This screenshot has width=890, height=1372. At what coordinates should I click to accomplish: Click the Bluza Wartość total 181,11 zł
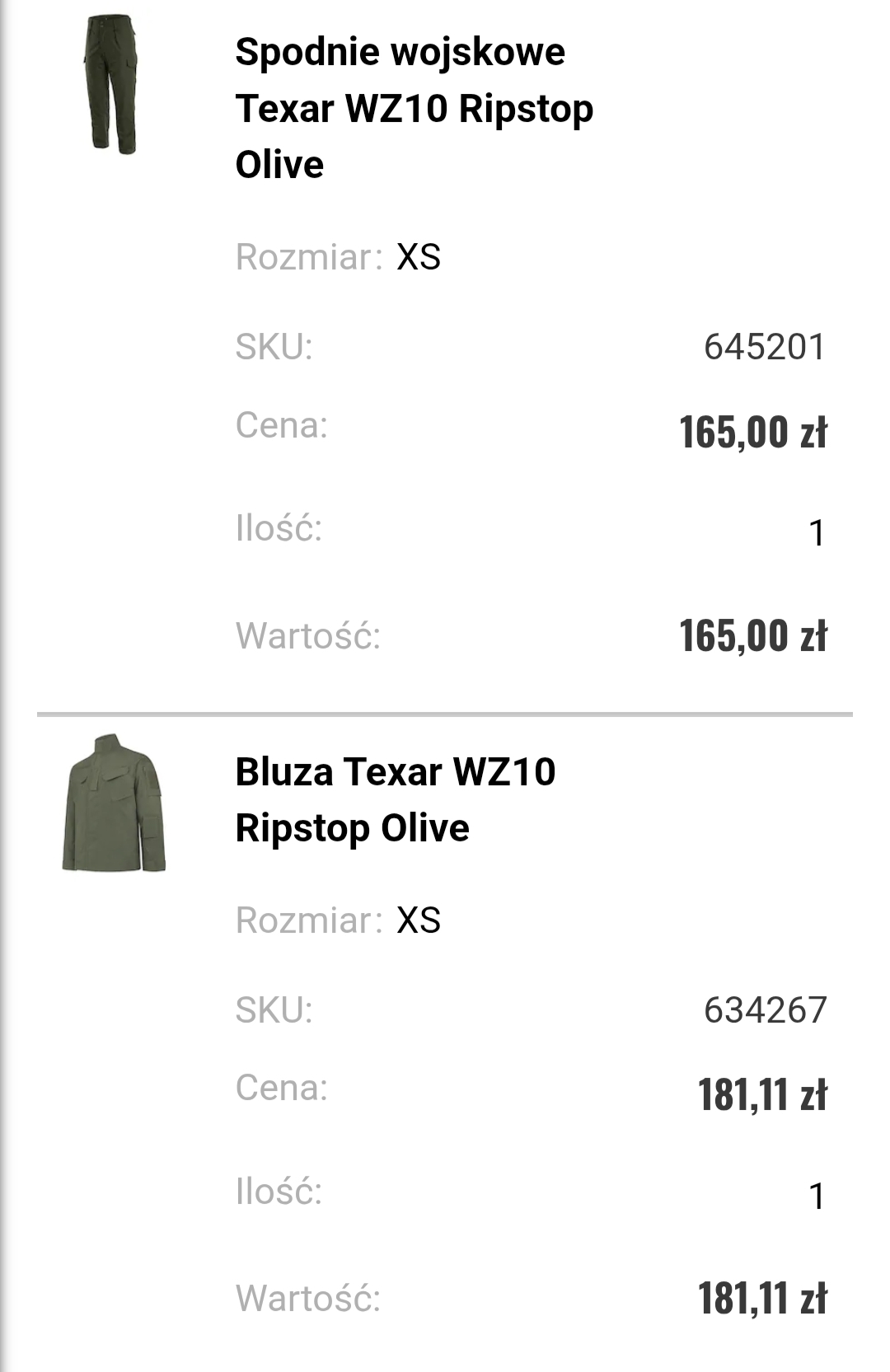click(762, 1299)
